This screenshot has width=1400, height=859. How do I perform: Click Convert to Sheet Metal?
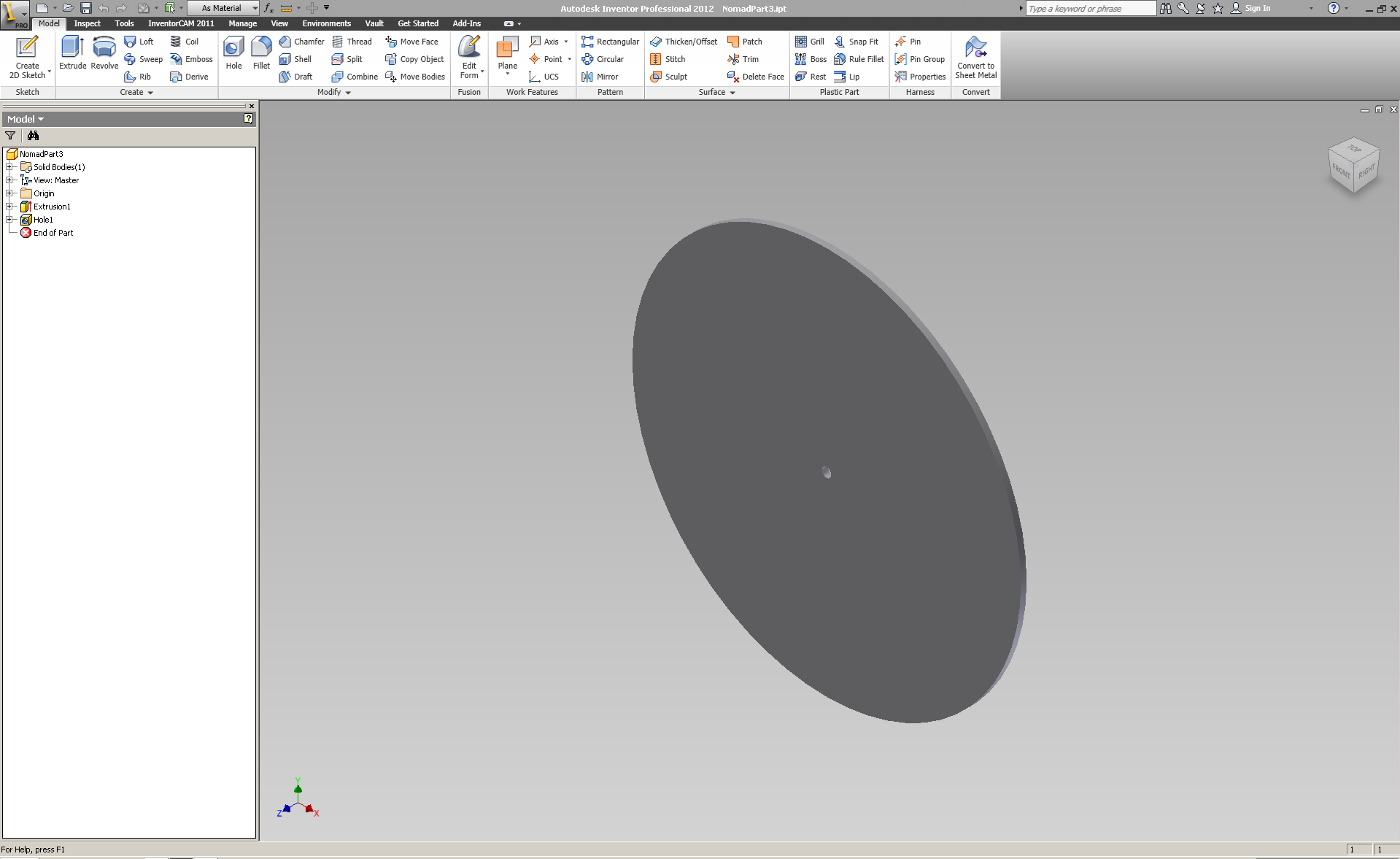pos(975,58)
